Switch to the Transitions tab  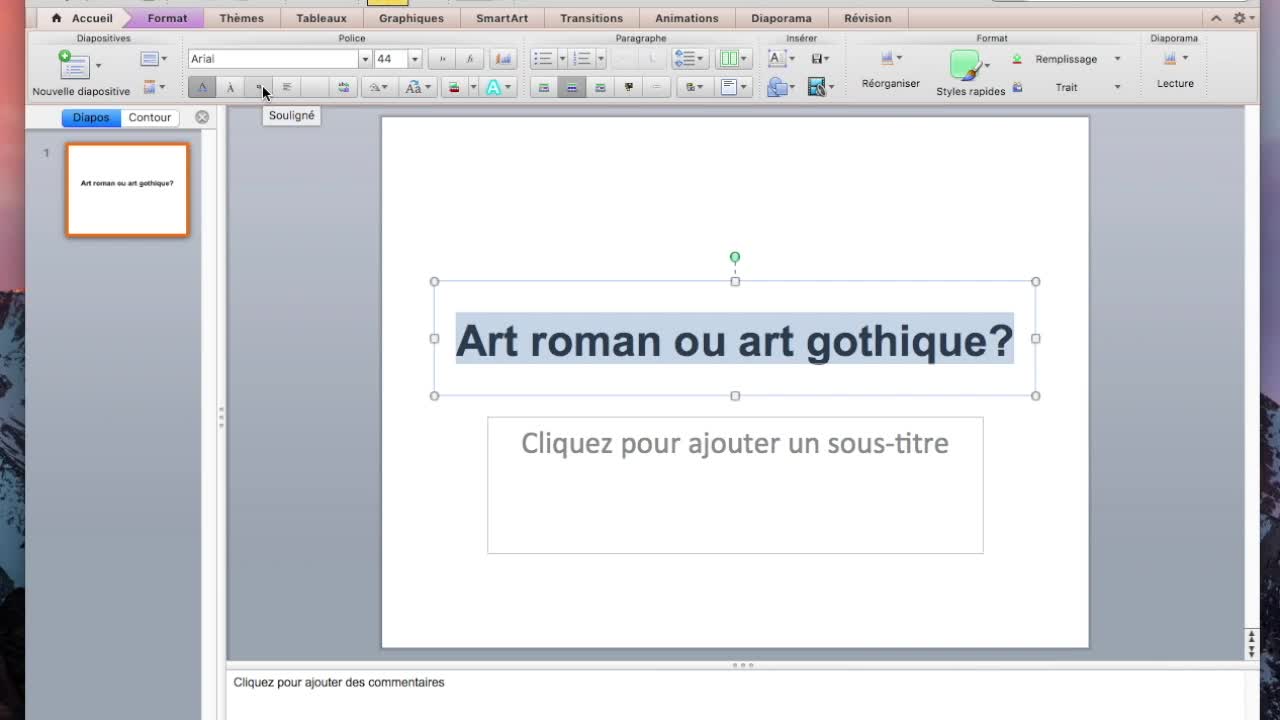tap(591, 18)
